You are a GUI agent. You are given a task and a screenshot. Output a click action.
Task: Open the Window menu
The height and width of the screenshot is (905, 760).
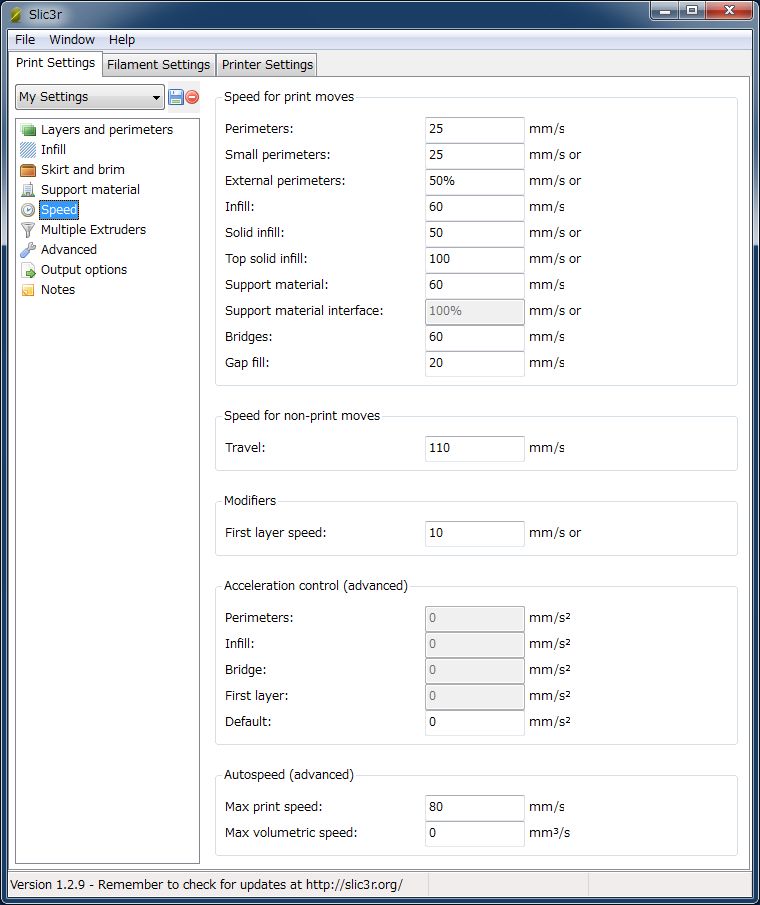[72, 40]
